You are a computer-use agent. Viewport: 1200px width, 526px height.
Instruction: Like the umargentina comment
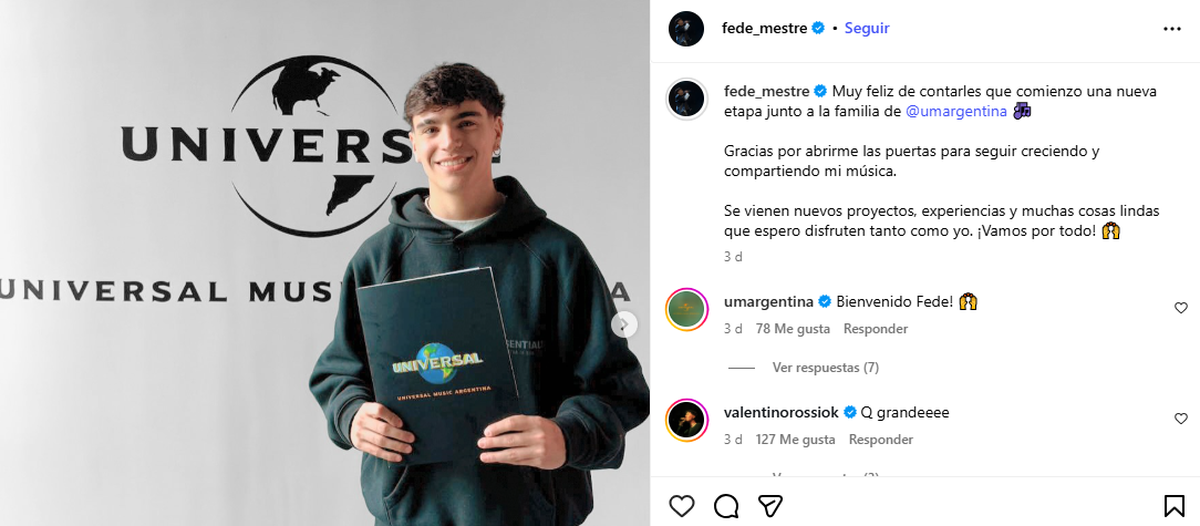(1181, 308)
